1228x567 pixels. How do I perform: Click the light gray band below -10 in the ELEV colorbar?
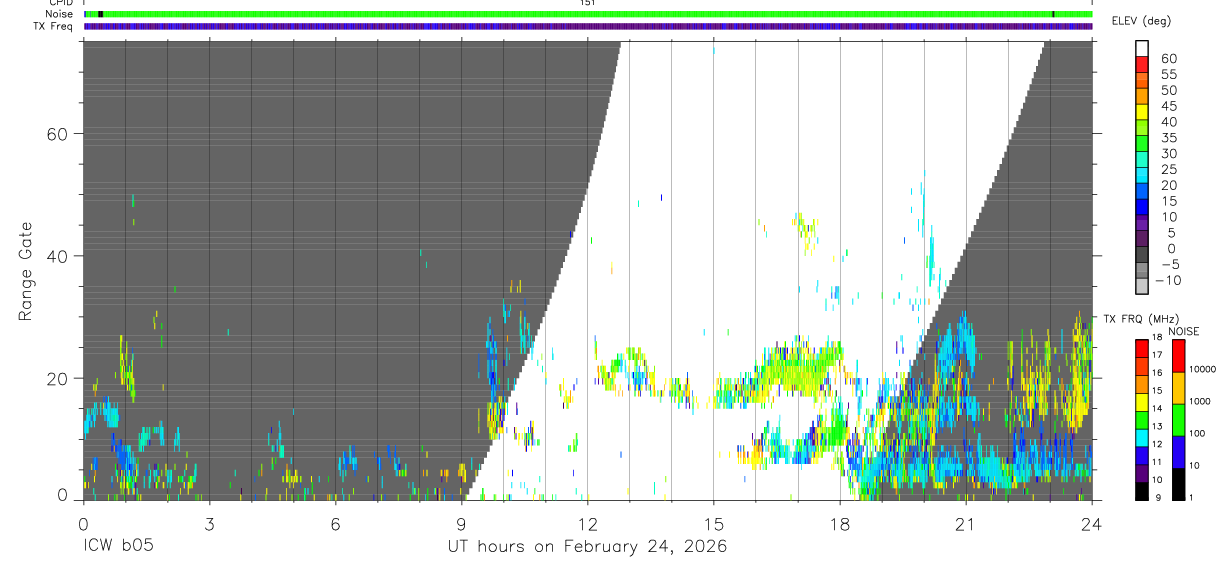(x=1142, y=287)
